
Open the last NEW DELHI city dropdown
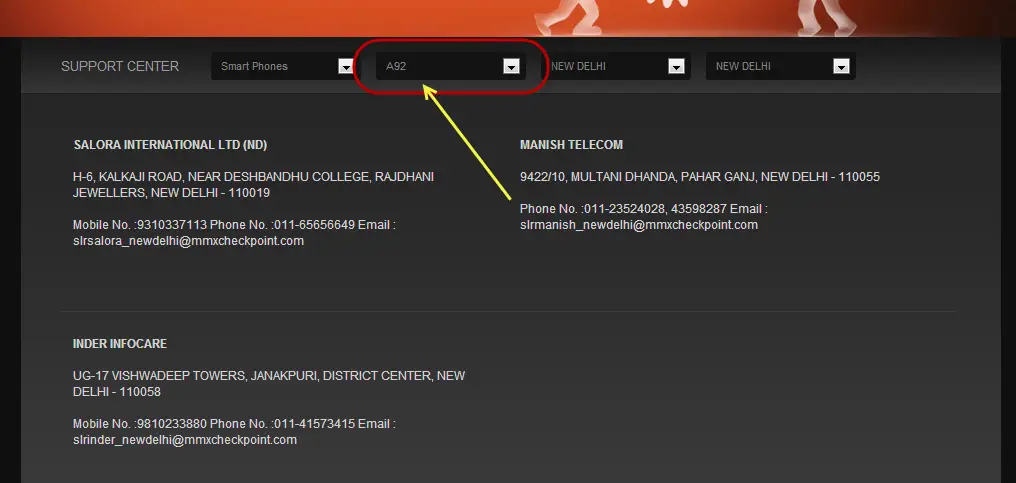tap(779, 66)
